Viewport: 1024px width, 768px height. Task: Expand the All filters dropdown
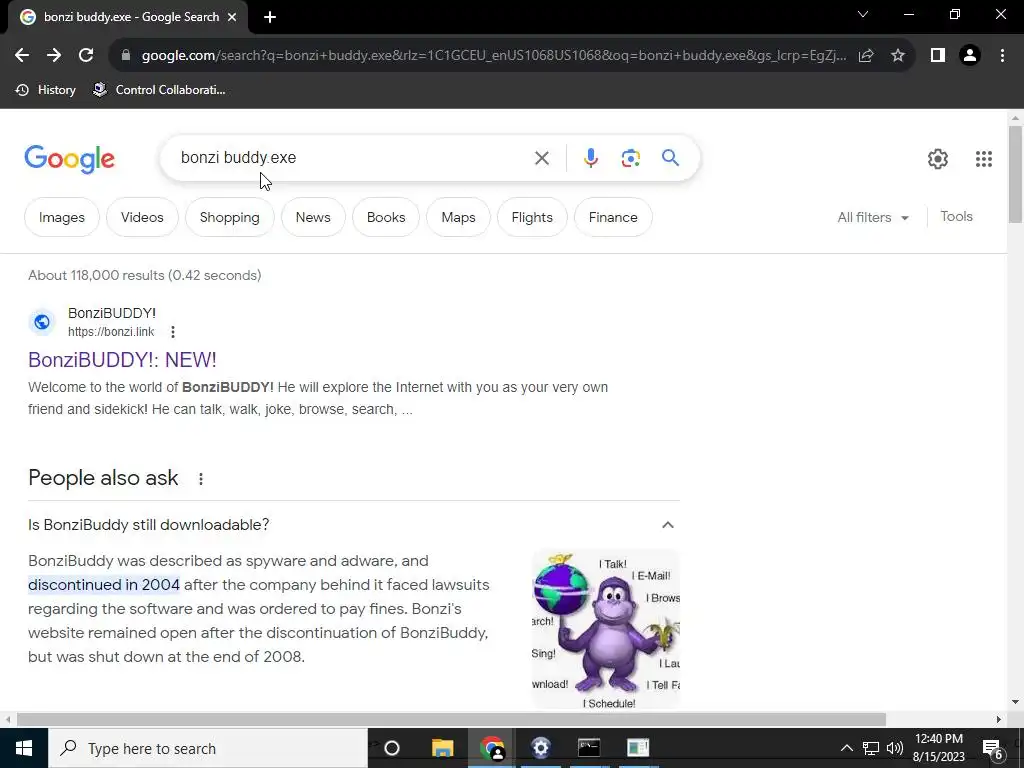click(873, 217)
